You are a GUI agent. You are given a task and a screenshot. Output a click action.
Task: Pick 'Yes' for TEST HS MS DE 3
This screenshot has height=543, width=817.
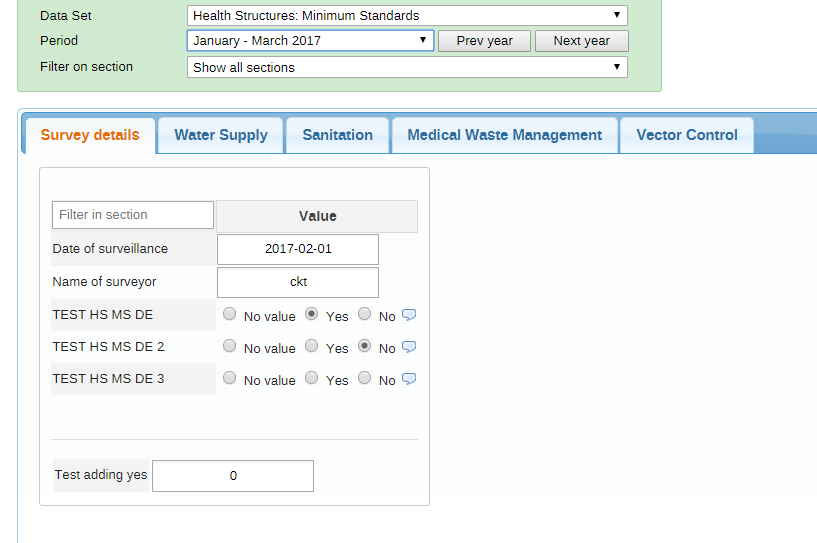click(x=312, y=379)
